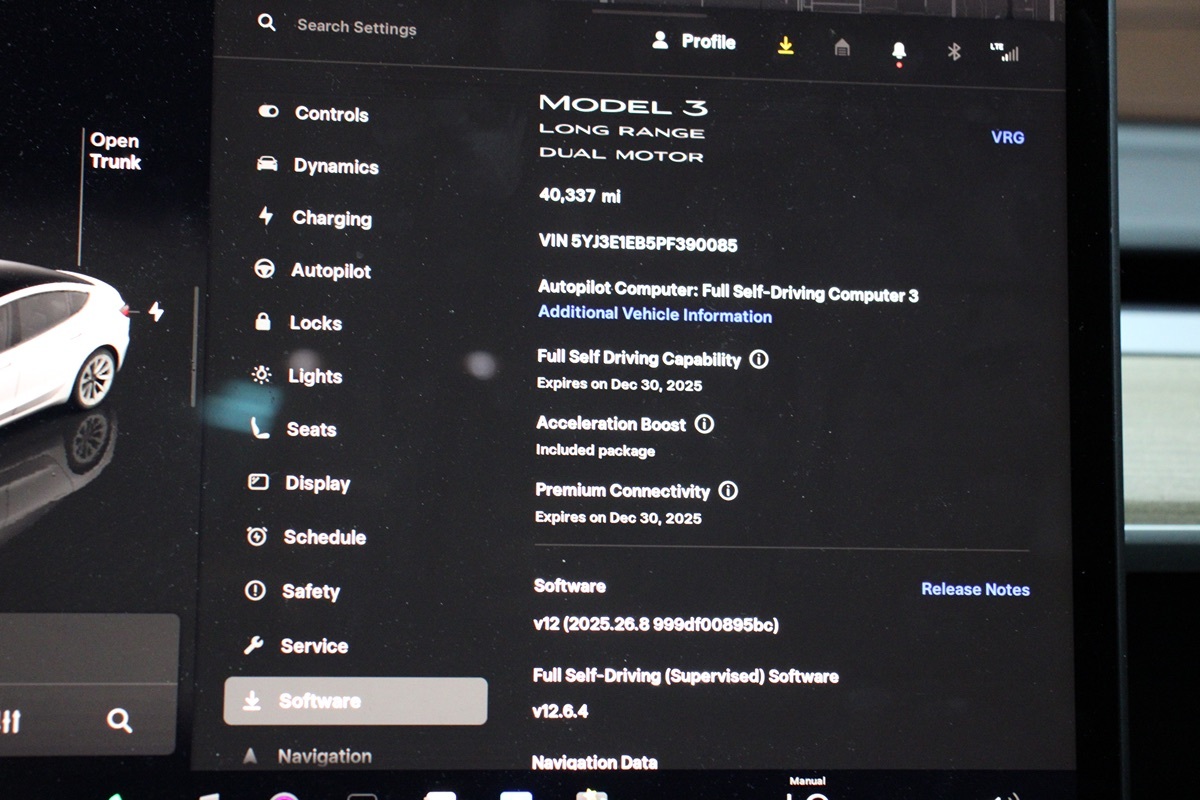
Task: Click the magnifier icon below the car
Action: tap(119, 720)
